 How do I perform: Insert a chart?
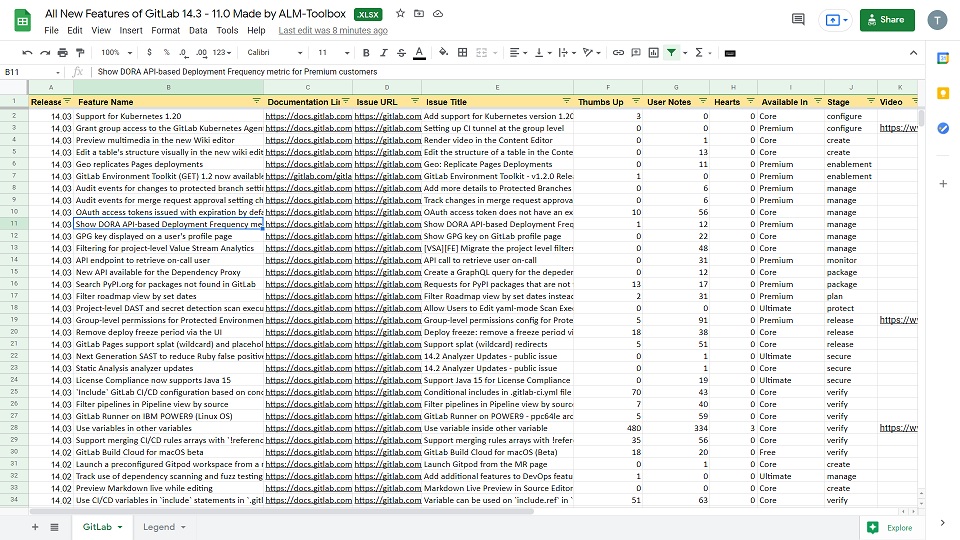[654, 53]
